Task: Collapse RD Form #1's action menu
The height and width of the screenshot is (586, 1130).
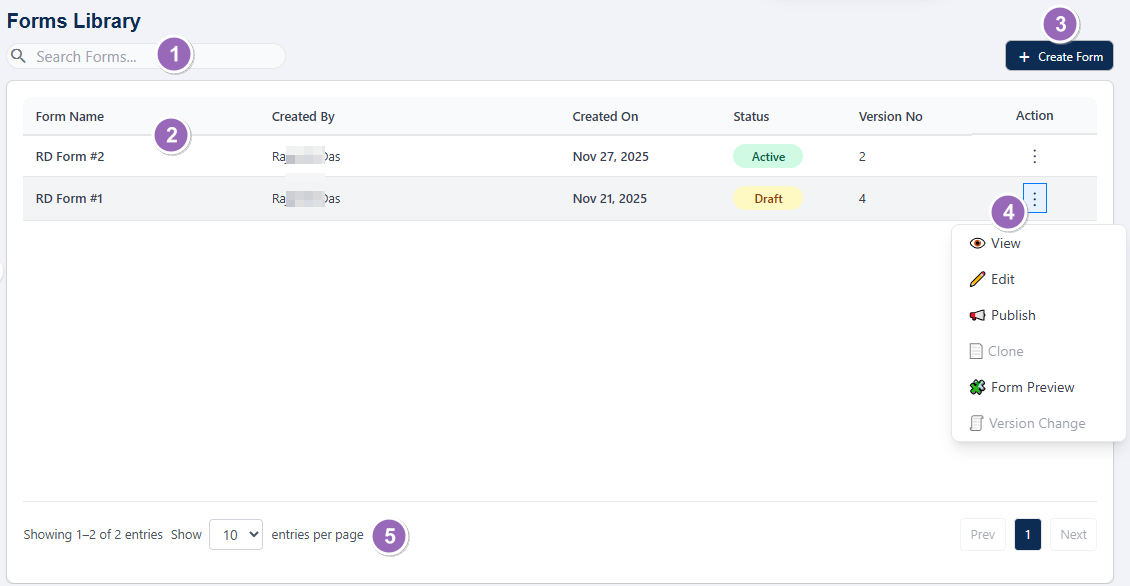Action: tap(1034, 198)
